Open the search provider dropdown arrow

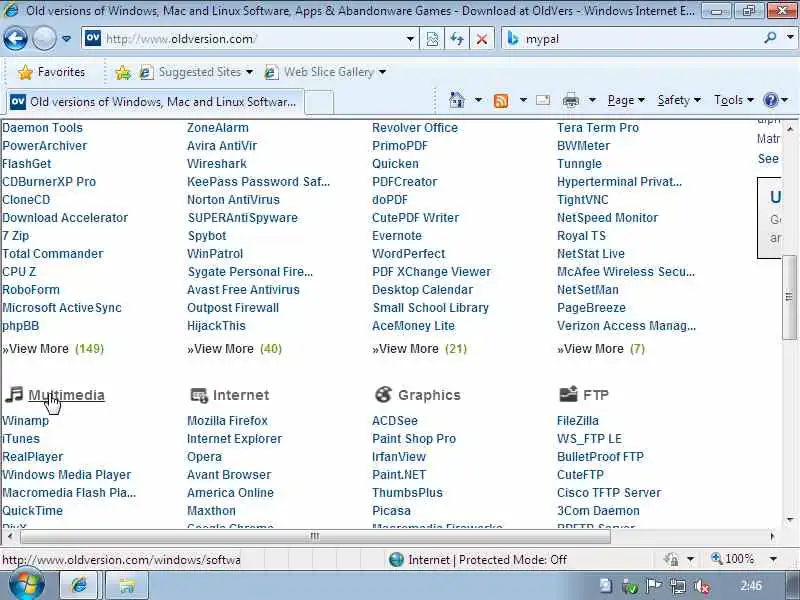coord(790,38)
